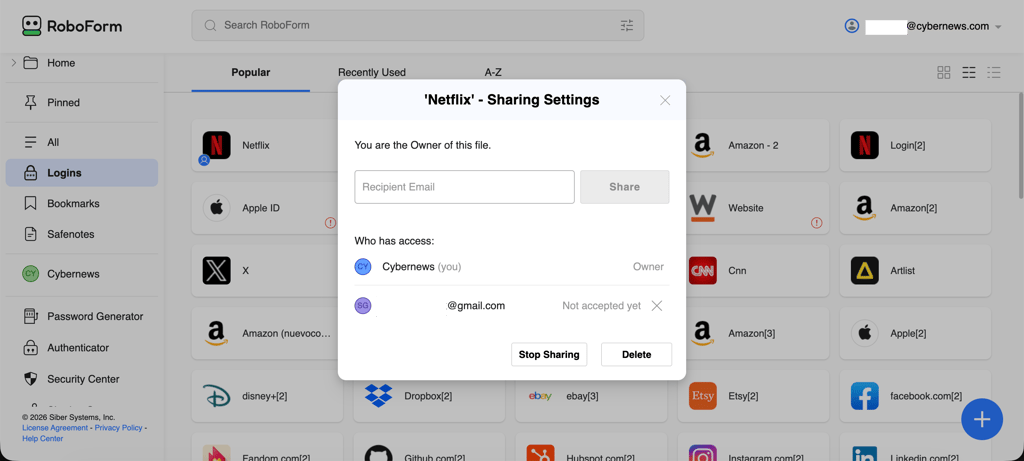Switch to large grid view icon
The width and height of the screenshot is (1024, 461).
pyautogui.click(x=944, y=72)
